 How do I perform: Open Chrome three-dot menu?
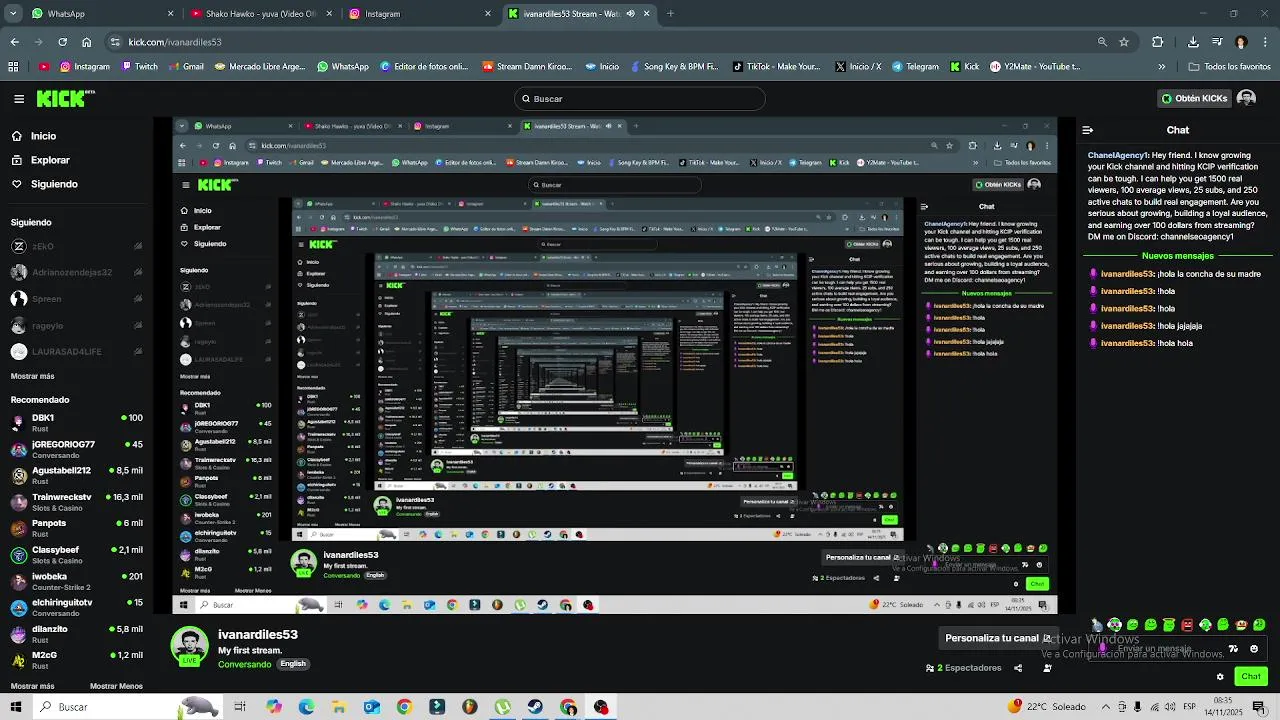pos(1265,42)
